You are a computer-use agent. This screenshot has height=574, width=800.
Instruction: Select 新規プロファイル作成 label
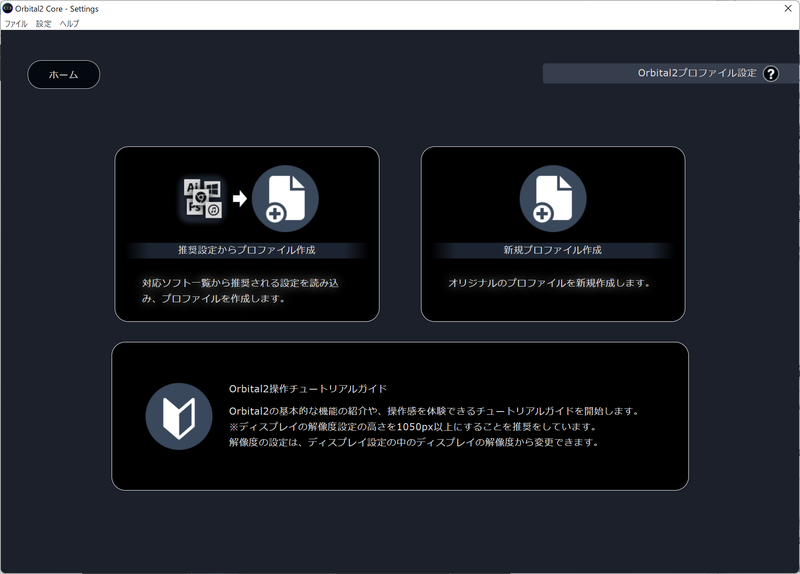tap(553, 250)
